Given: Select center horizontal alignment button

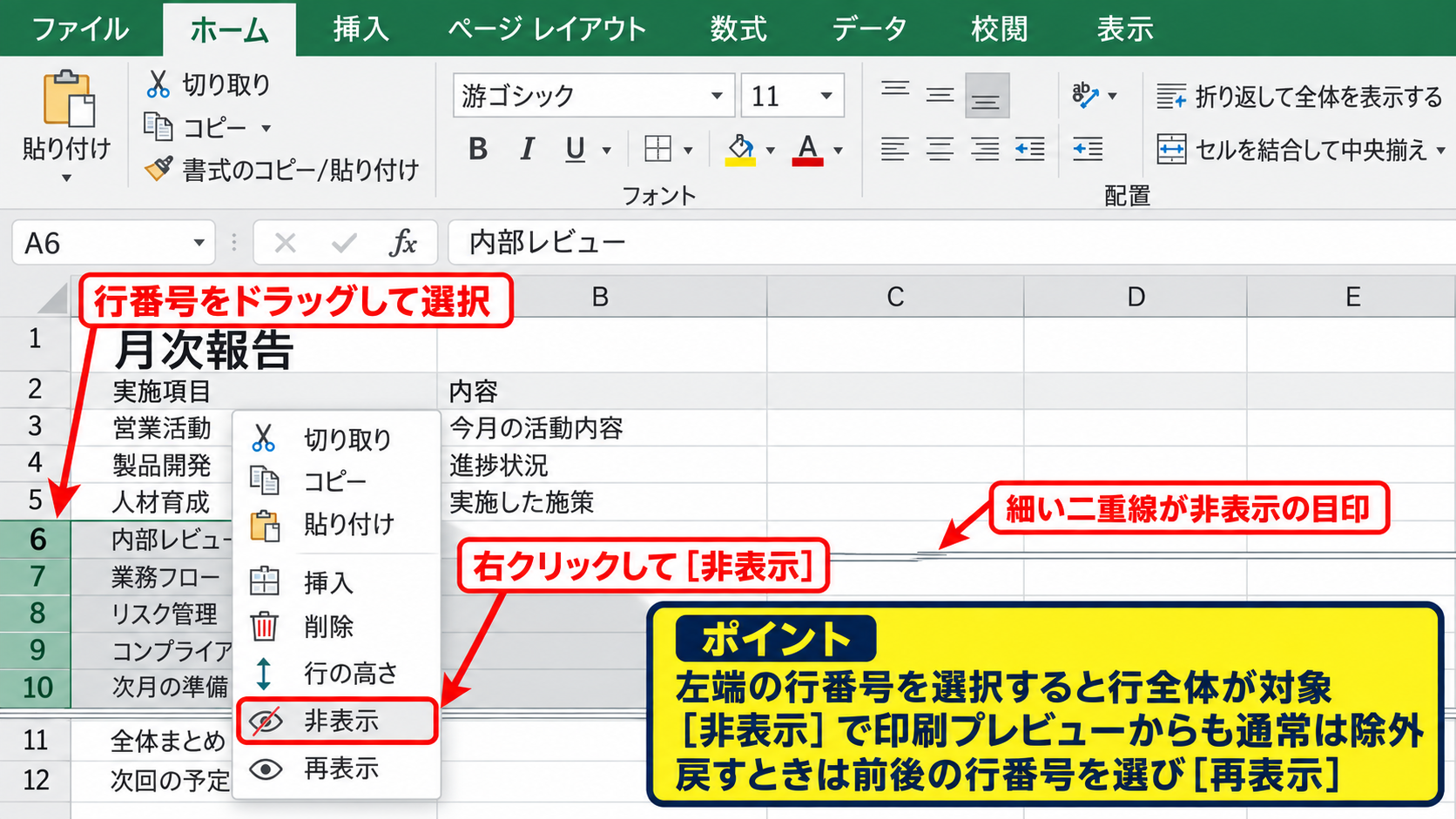Looking at the screenshot, I should coord(940,149).
